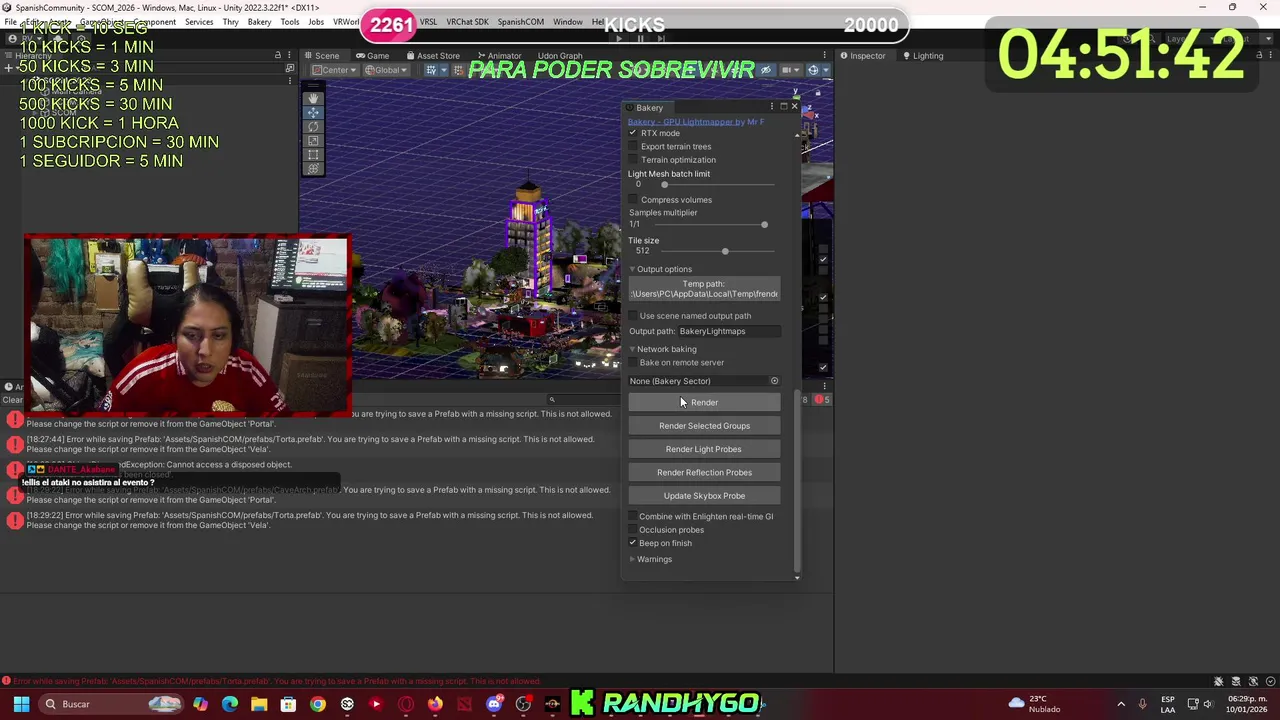Disable RTX mode checkbox
This screenshot has width=1280, height=720.
click(632, 133)
